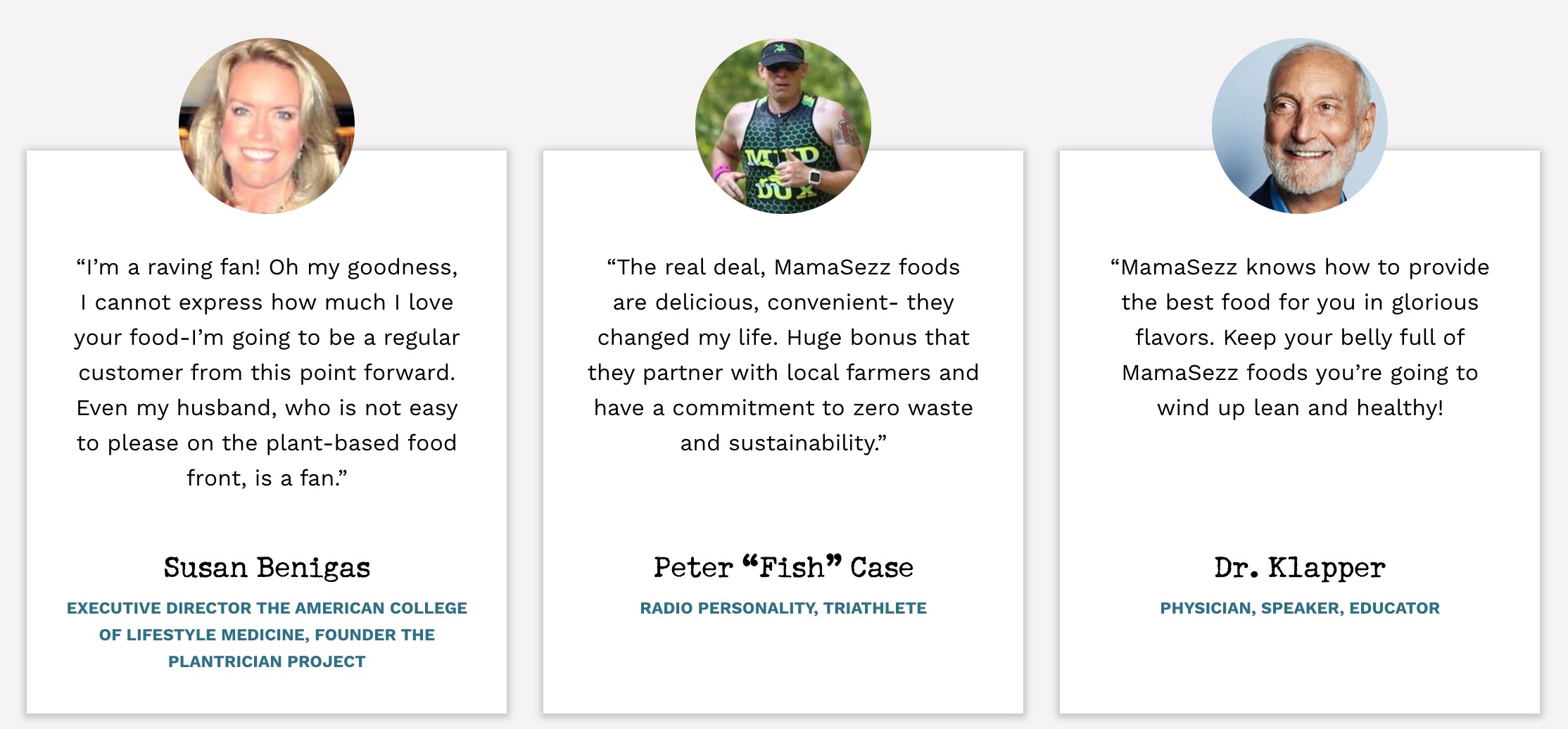Click the "and sustainability" closing quote line

pos(783,443)
